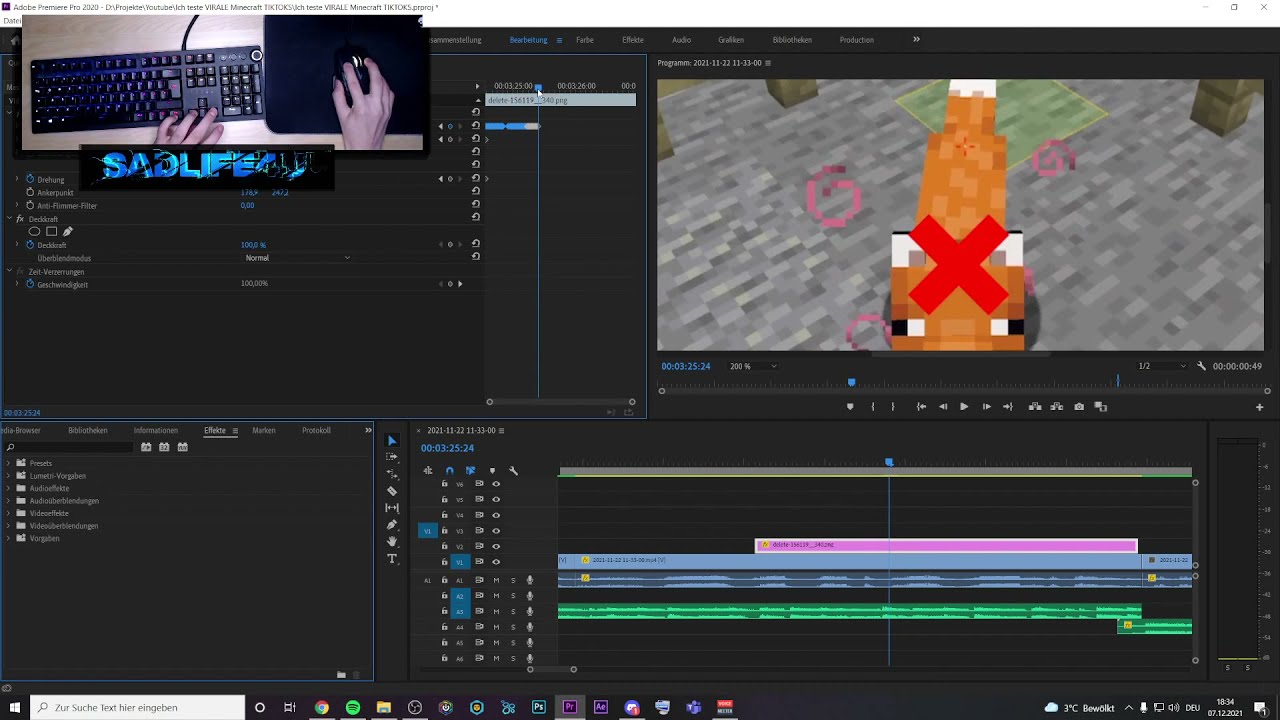The image size is (1280, 720).
Task: Expand the Drehung property
Action: (17, 179)
